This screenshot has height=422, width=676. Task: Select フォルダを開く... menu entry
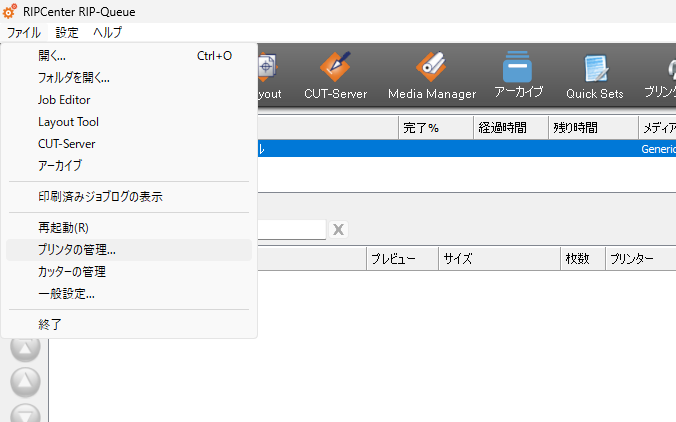(x=129, y=78)
